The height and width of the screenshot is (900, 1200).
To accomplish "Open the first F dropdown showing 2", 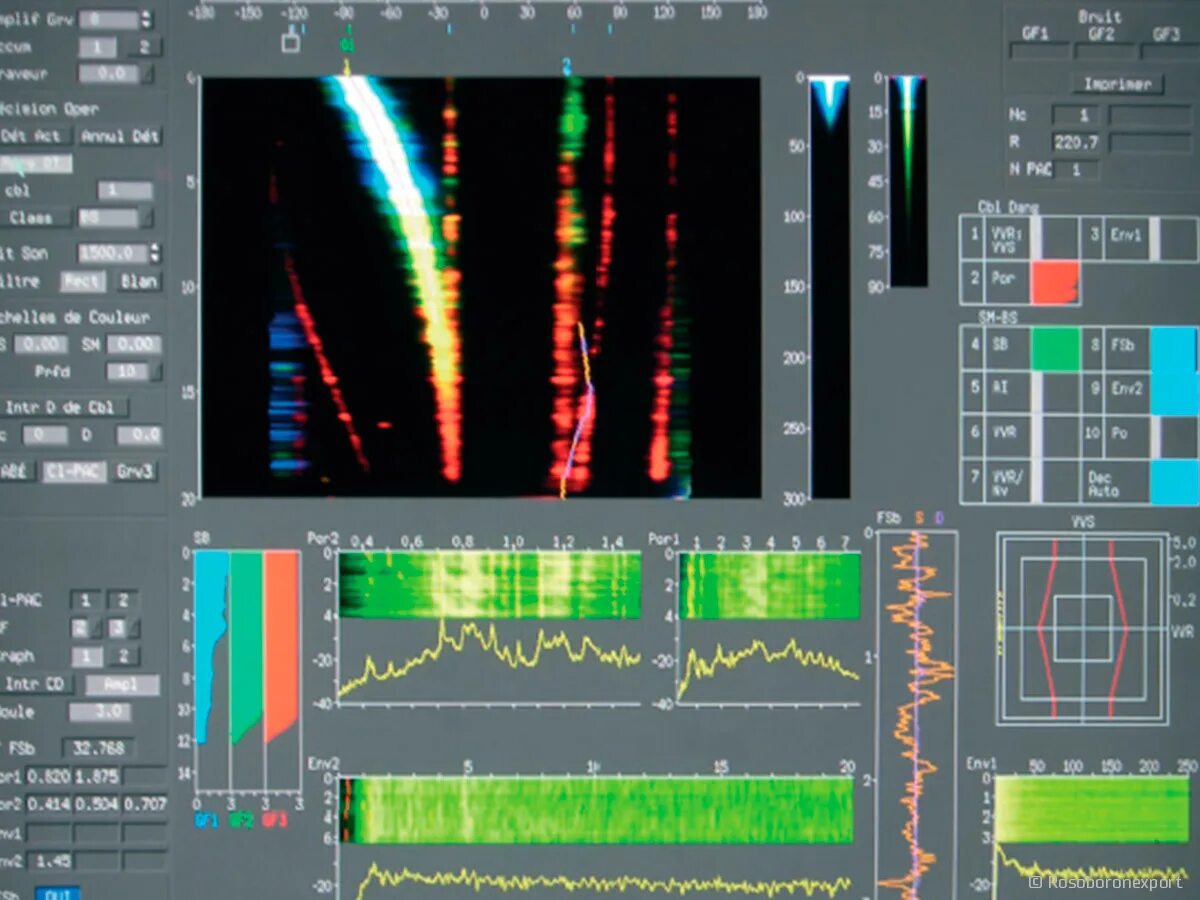I will (85, 628).
